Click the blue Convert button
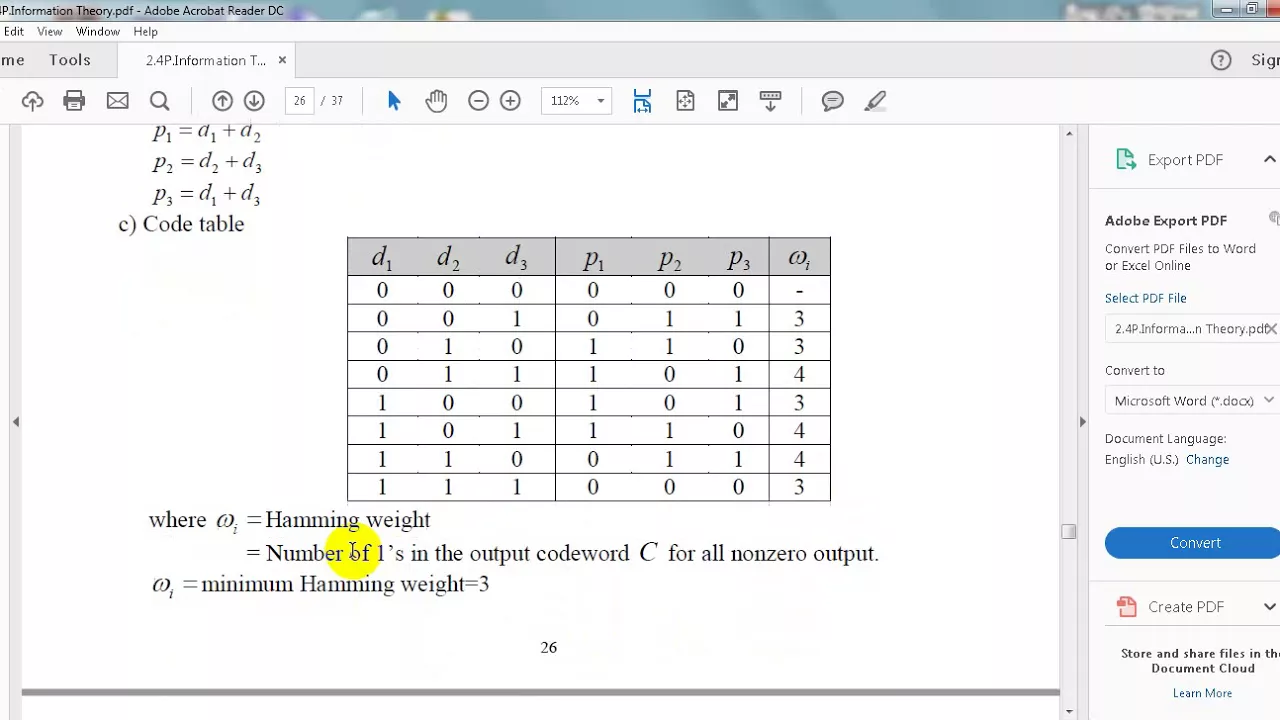Viewport: 1280px width, 720px height. [x=1195, y=543]
